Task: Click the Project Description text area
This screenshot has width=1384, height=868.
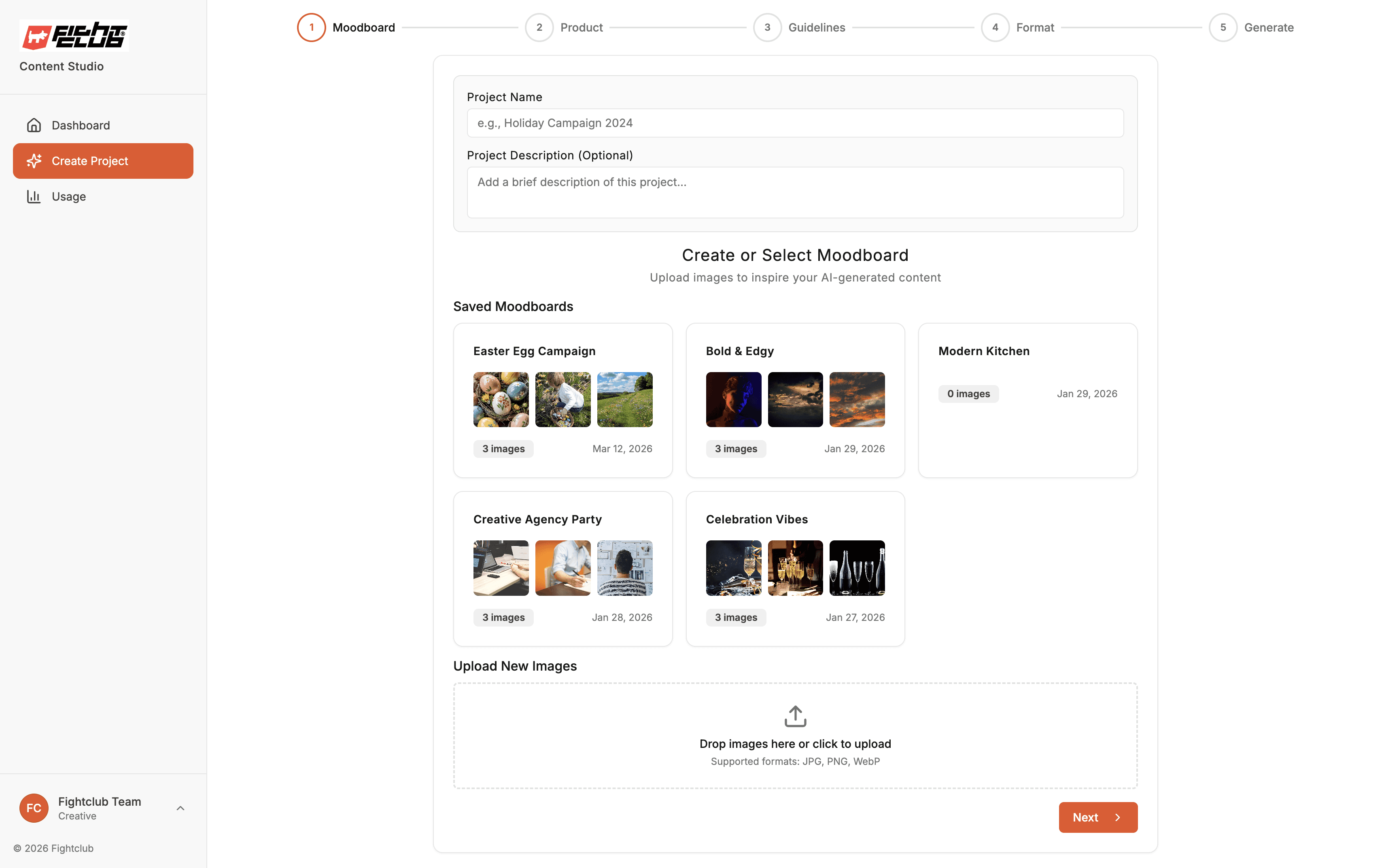Action: [x=795, y=192]
